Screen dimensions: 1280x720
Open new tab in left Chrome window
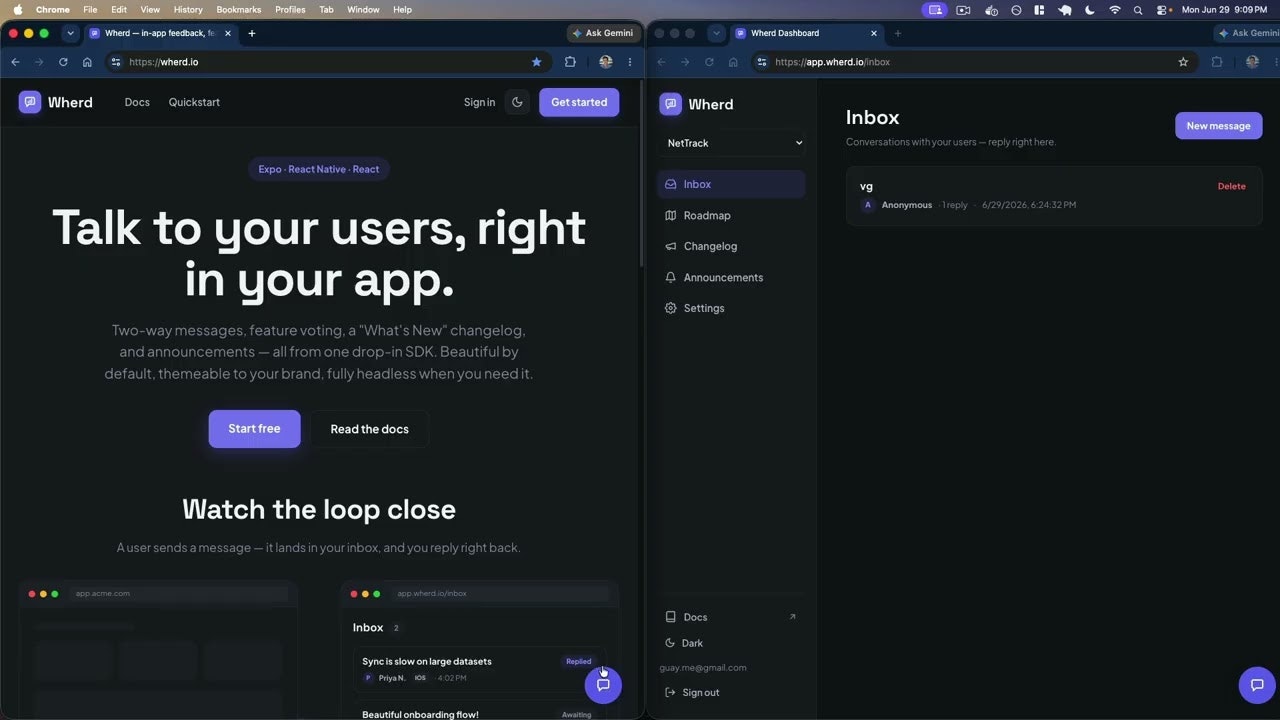(251, 33)
